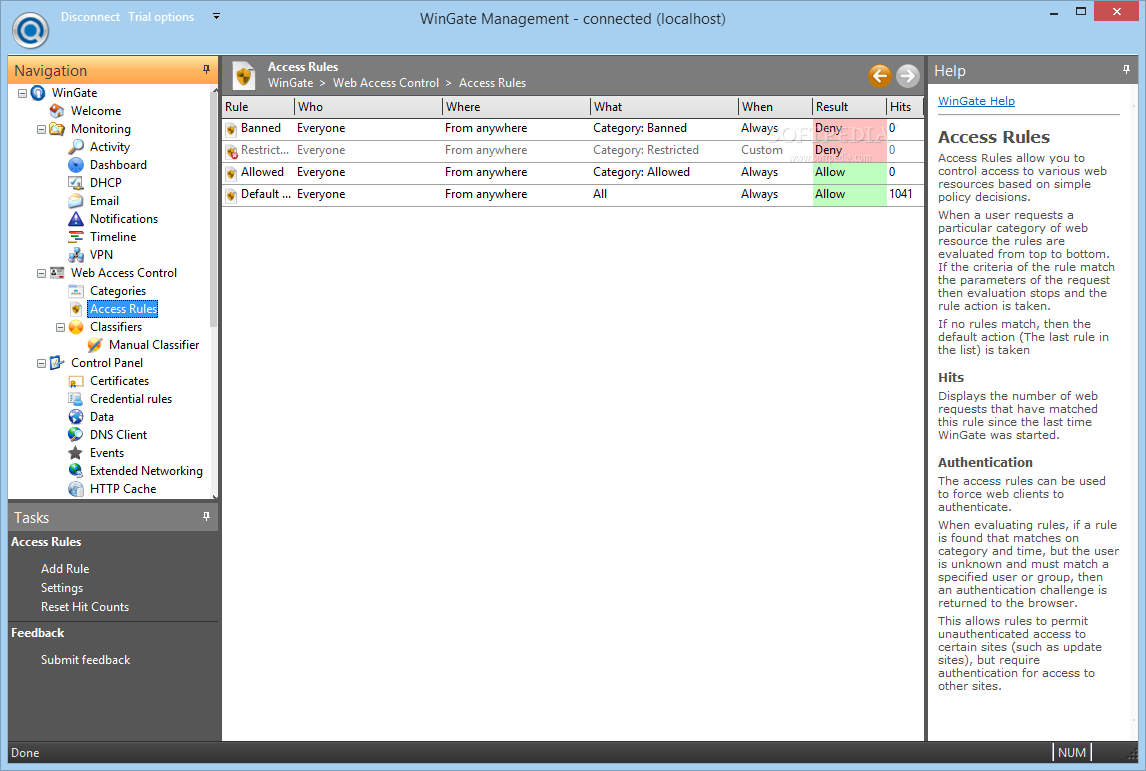Click Web Access Control in breadcrumb
This screenshot has width=1146, height=771.
tap(386, 83)
